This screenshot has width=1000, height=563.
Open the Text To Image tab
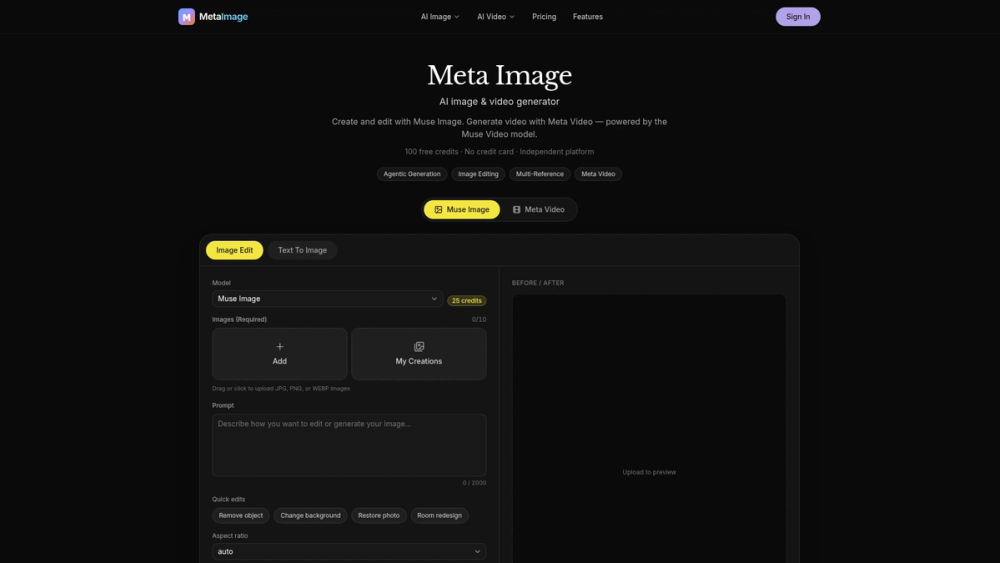302,250
